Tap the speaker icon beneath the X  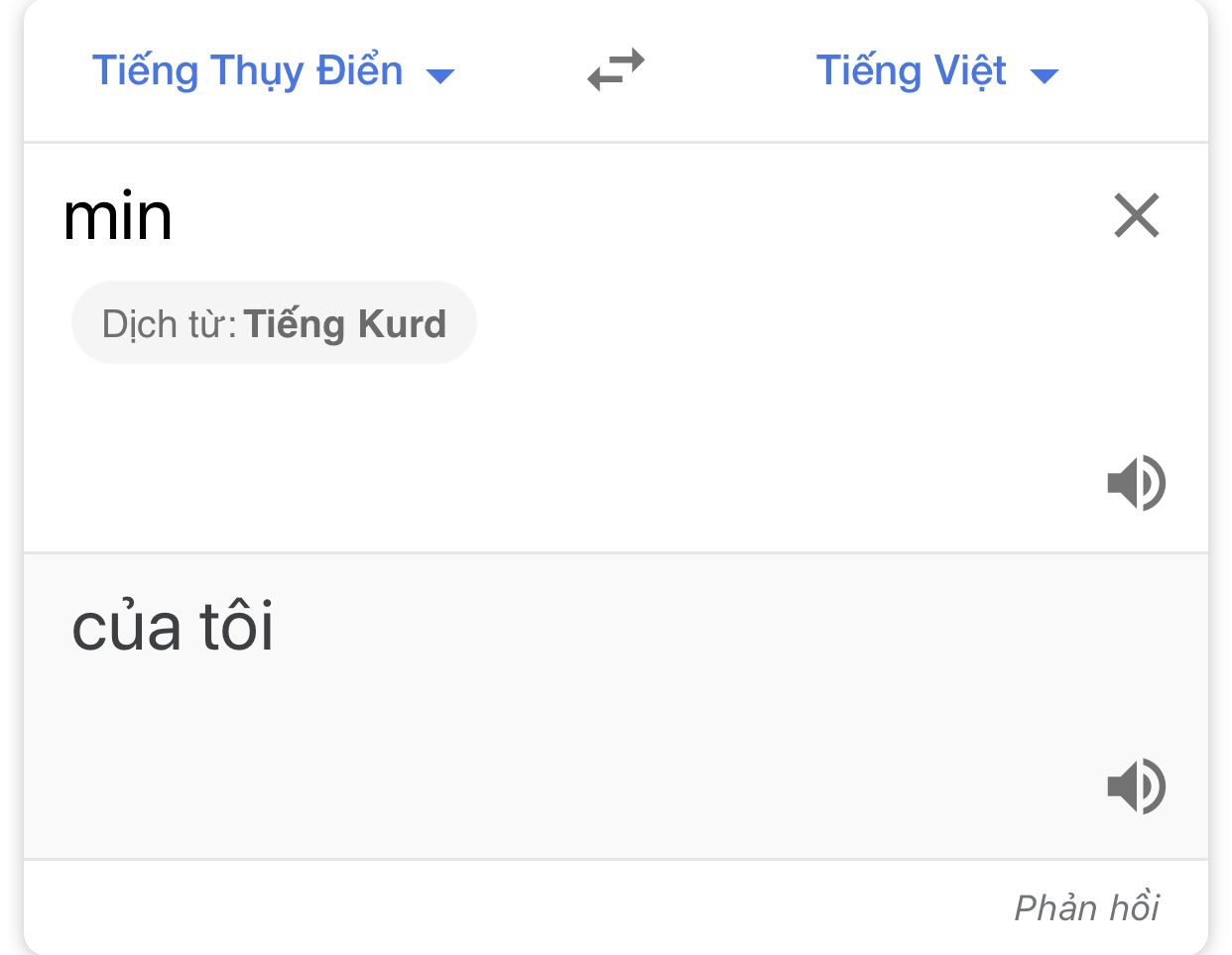pyautogui.click(x=1136, y=483)
